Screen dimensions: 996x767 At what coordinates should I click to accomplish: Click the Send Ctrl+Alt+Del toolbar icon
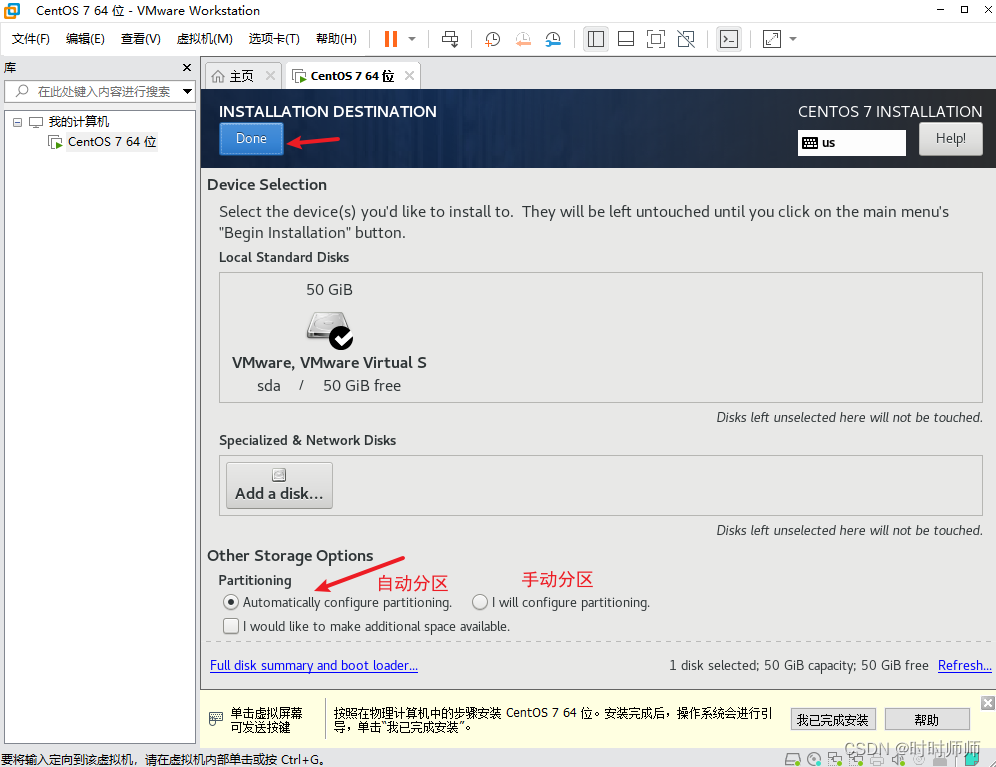(450, 39)
